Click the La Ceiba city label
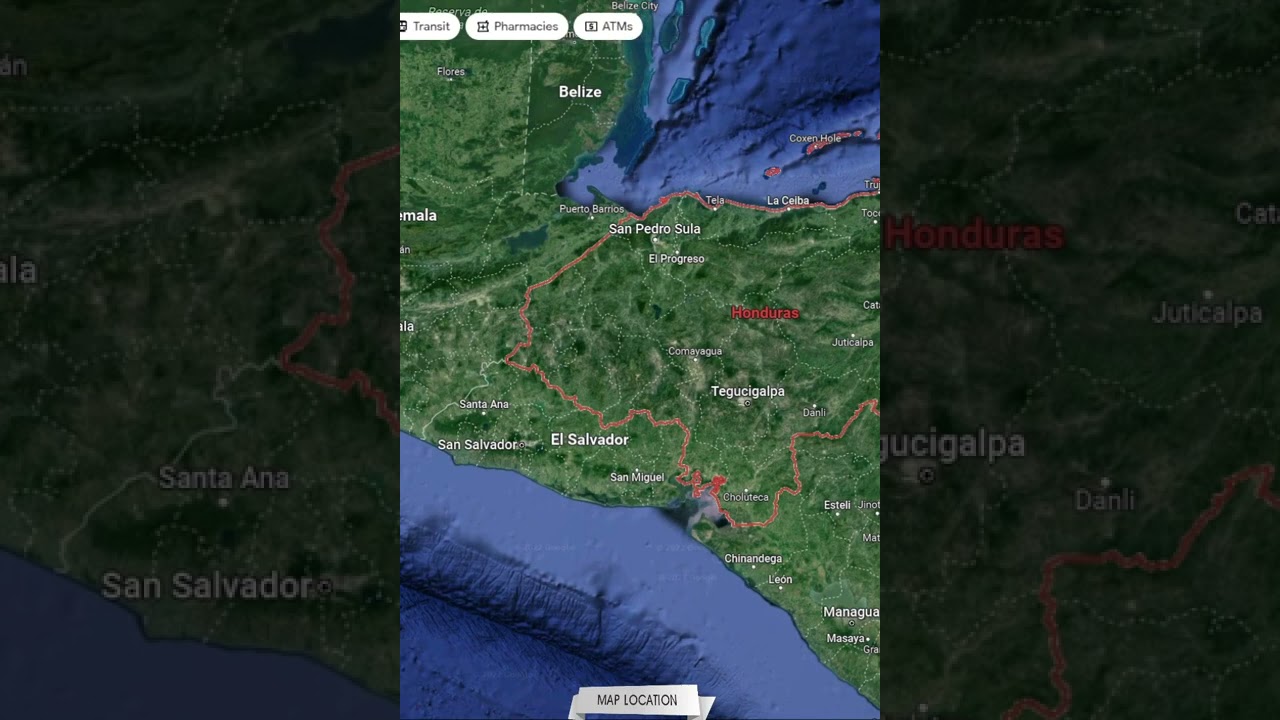This screenshot has width=1280, height=720. (788, 201)
